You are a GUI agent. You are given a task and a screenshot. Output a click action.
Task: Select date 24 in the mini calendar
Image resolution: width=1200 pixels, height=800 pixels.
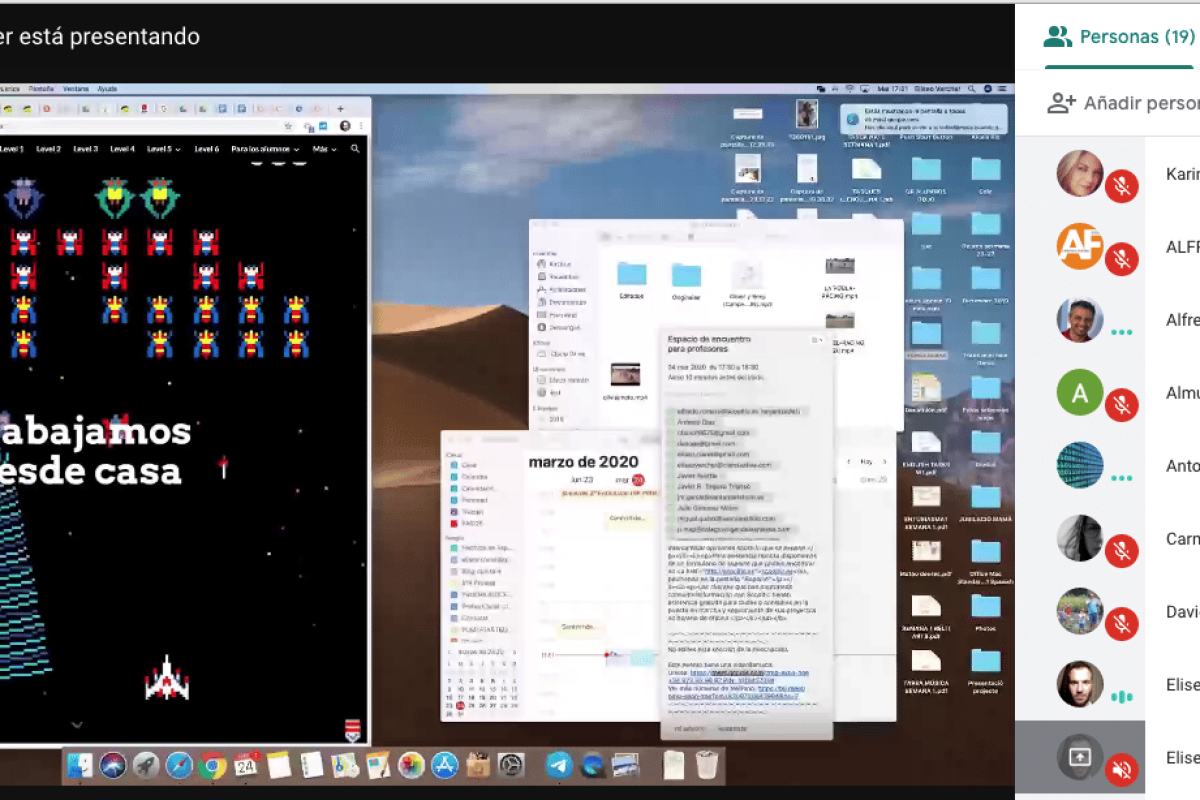460,706
